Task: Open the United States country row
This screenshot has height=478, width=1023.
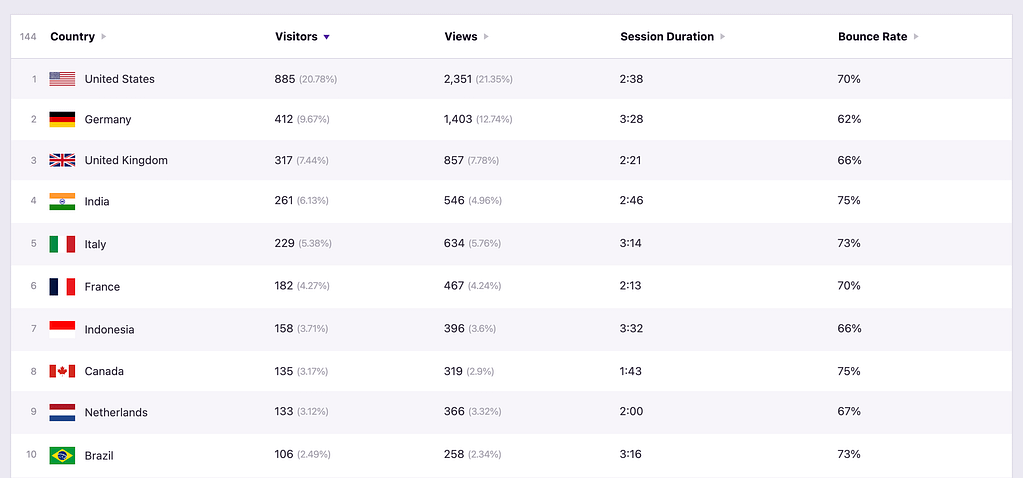Action: tap(119, 79)
